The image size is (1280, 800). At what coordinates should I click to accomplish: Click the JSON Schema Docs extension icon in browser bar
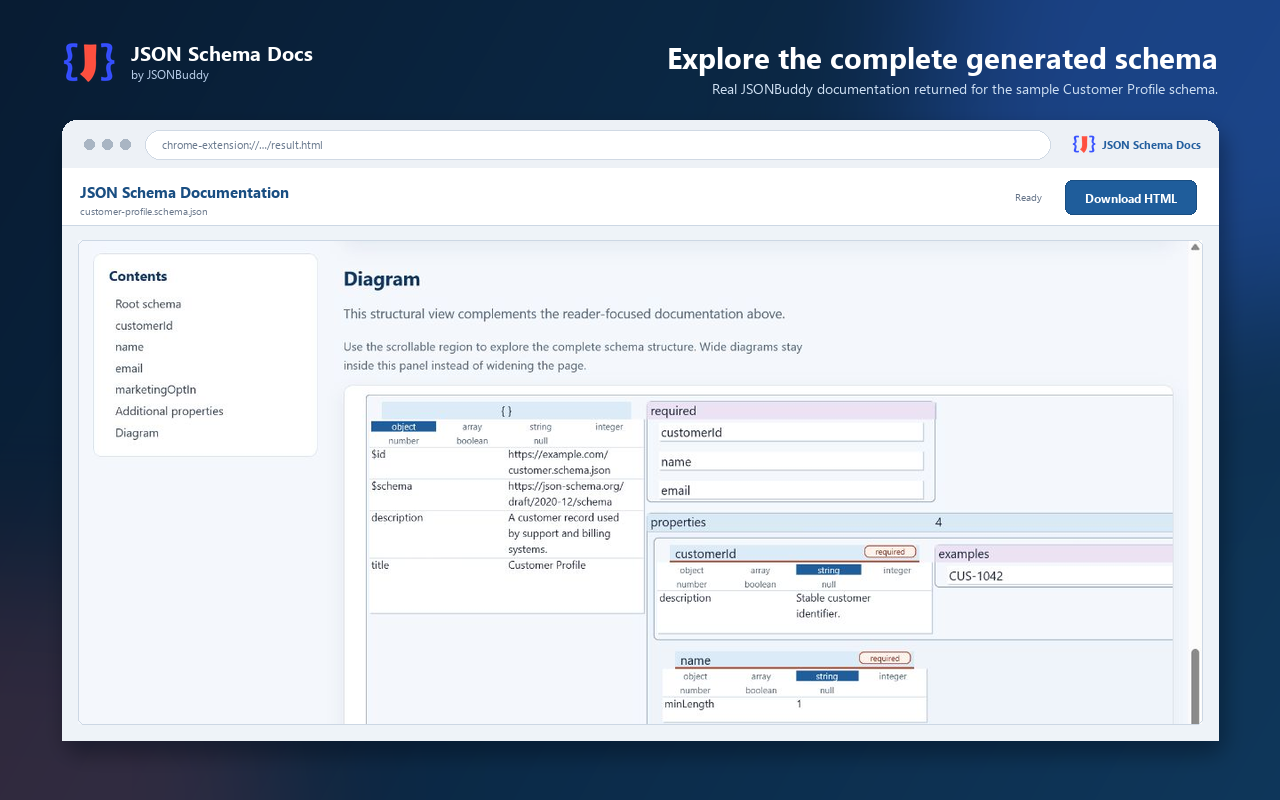(x=1084, y=145)
